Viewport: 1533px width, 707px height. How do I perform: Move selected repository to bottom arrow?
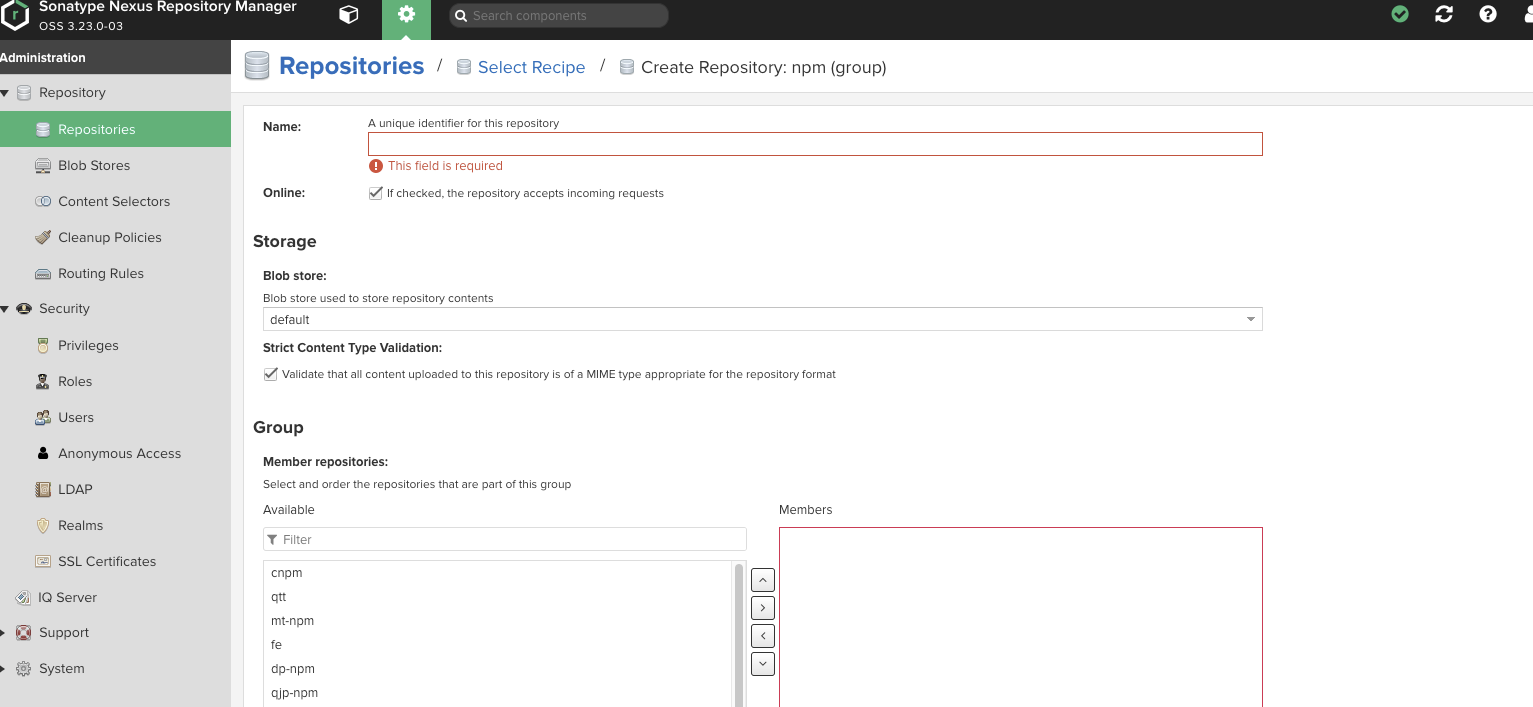(x=762, y=664)
